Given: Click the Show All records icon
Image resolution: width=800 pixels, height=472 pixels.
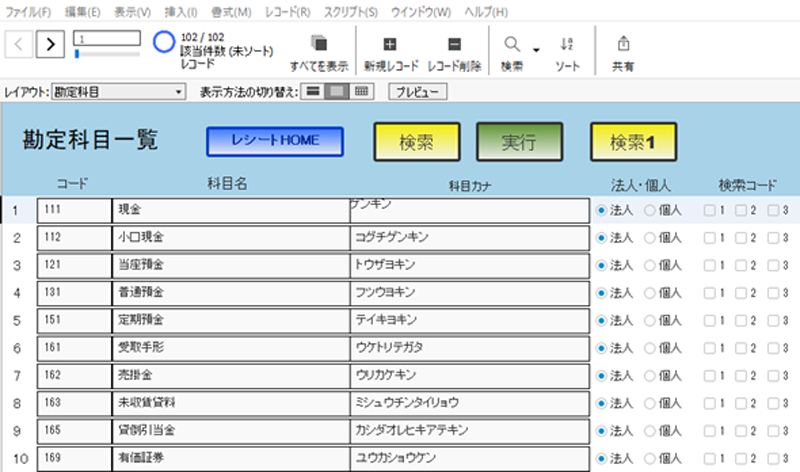Looking at the screenshot, I should point(319,44).
